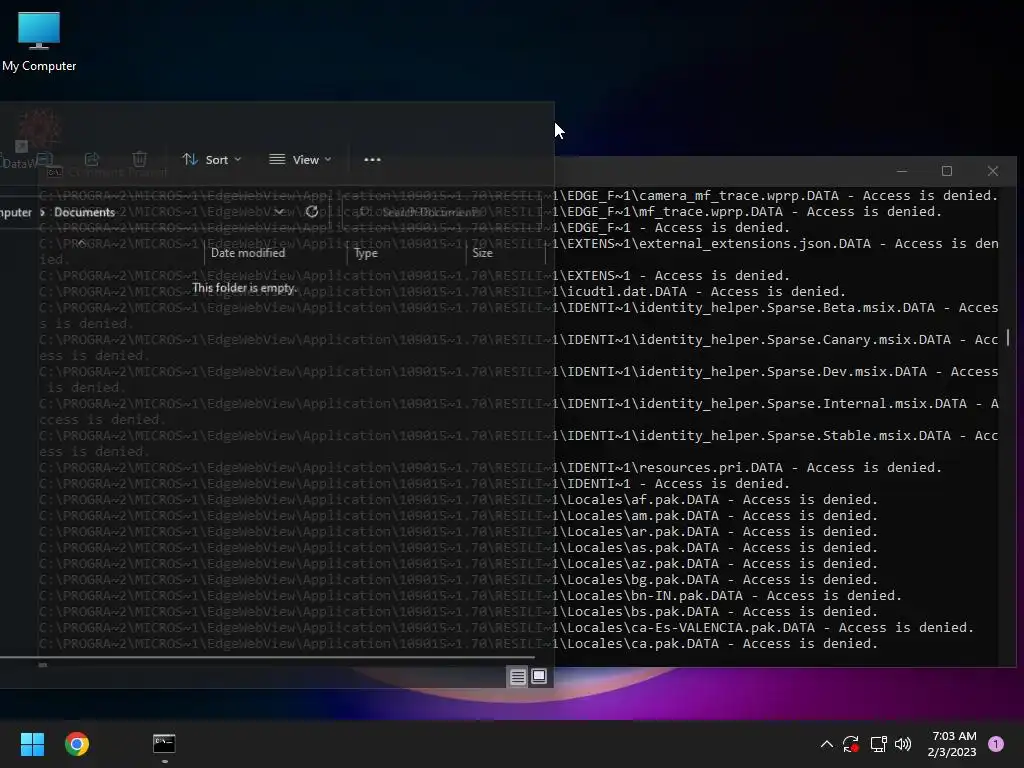Expand the address bar history dropdown
Screen dimensions: 1024x768
pos(280,212)
